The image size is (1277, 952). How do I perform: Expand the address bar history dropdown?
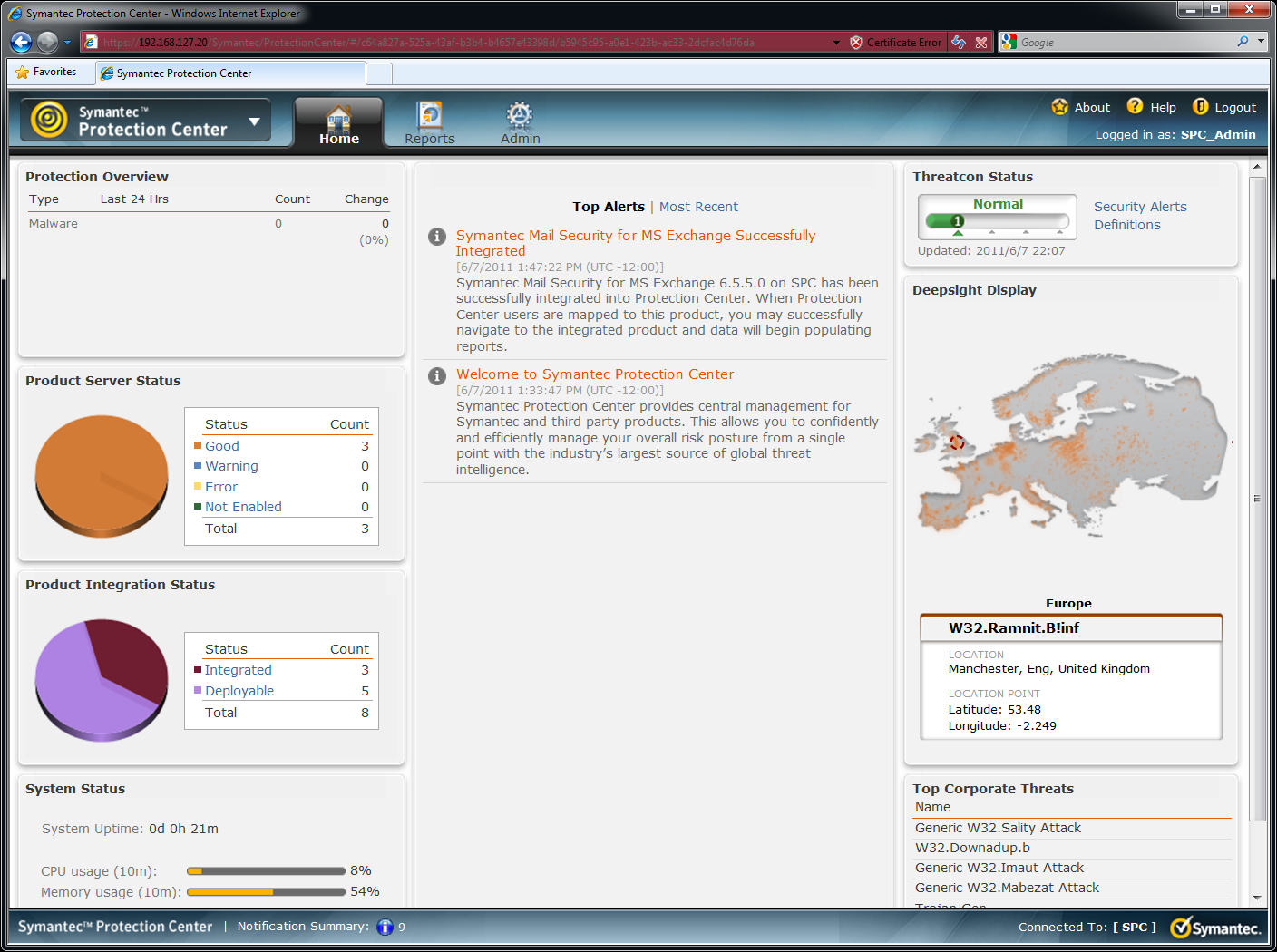point(836,42)
